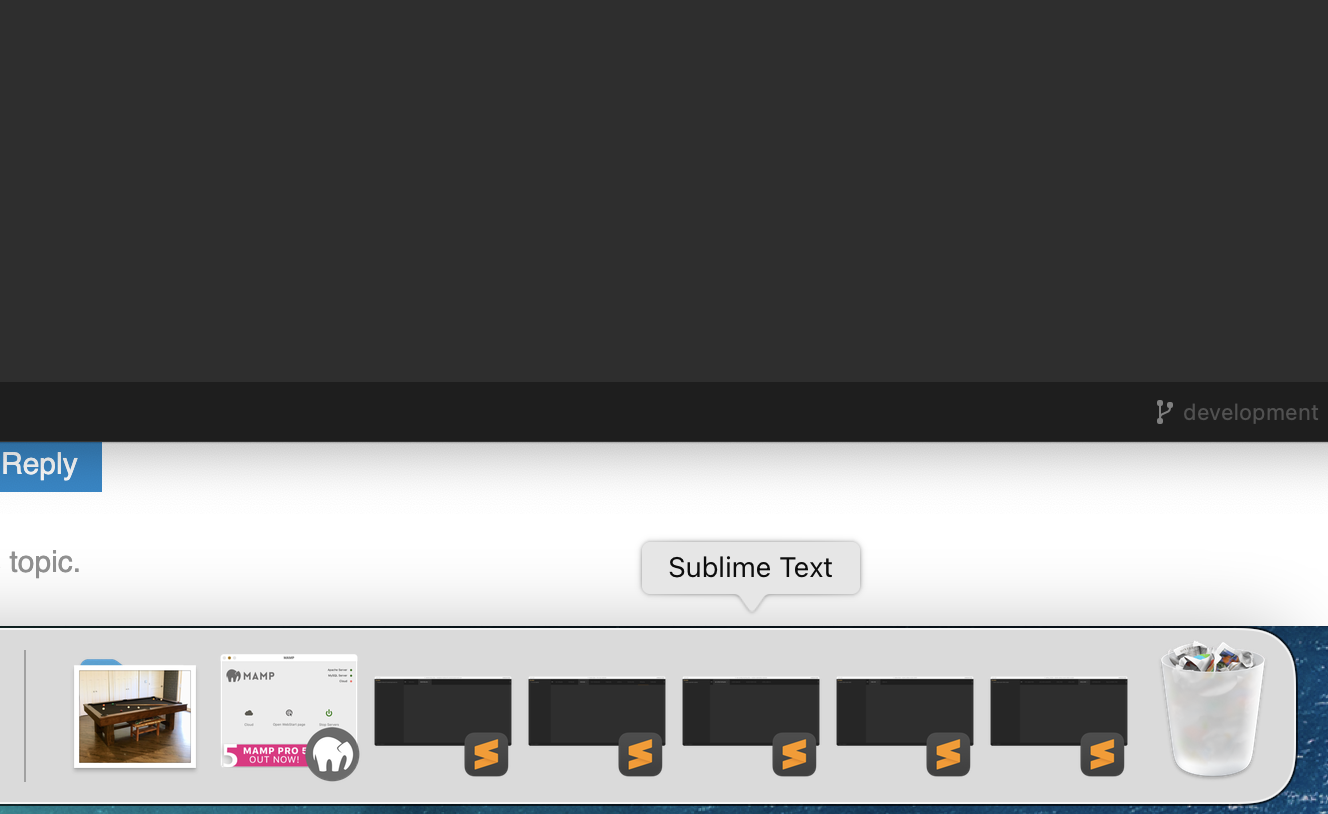The width and height of the screenshot is (1328, 814).
Task: Click Sublime Text badge on first minimized window
Action: pyautogui.click(x=486, y=754)
